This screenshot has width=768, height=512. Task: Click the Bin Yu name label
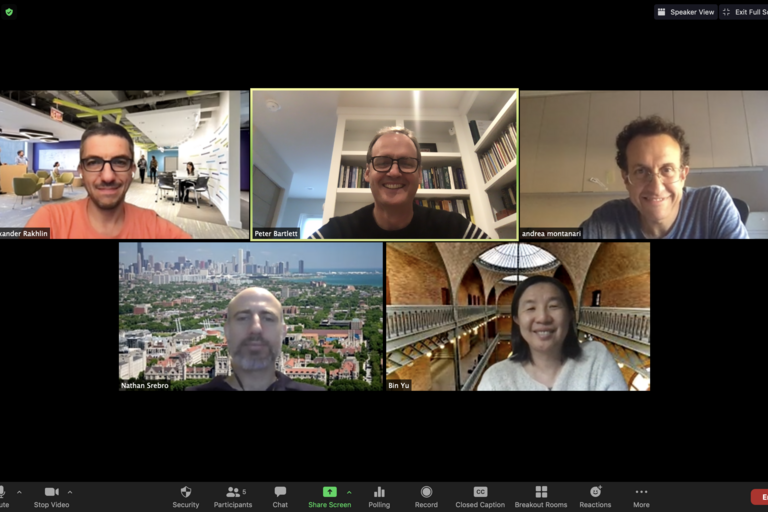click(399, 386)
